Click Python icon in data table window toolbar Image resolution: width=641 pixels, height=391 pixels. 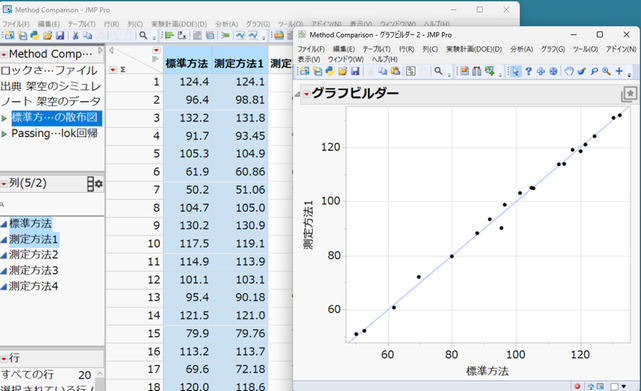pos(35,36)
